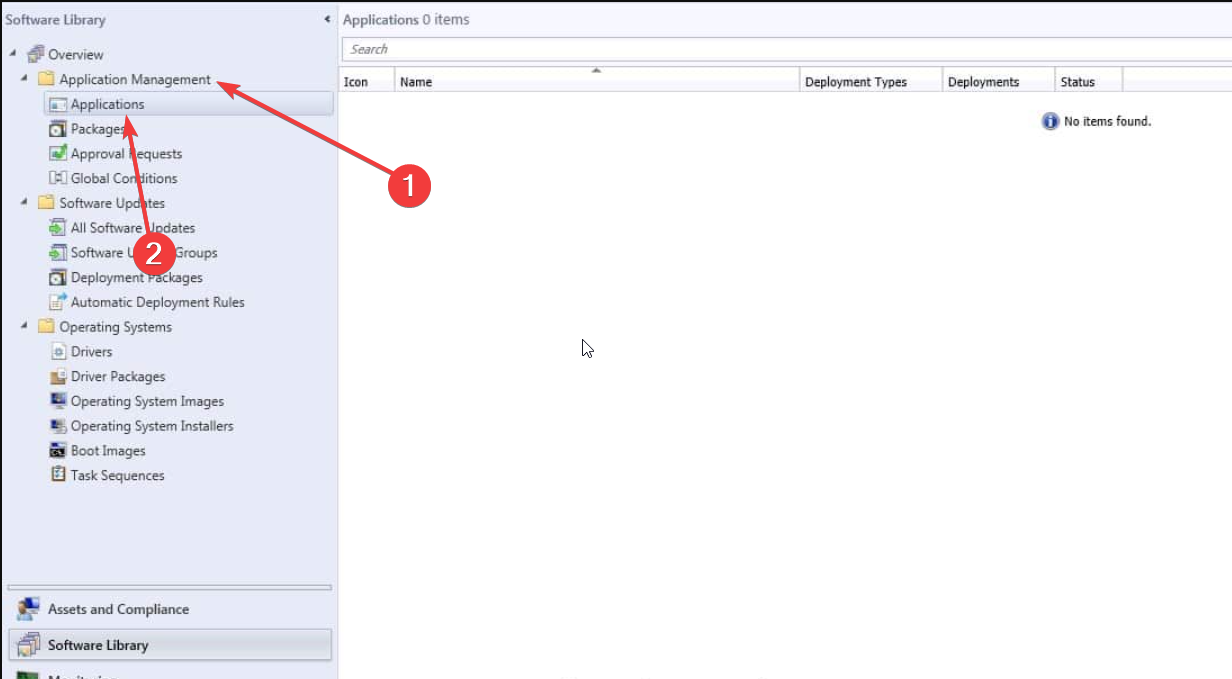Screen dimensions: 1232x679
Task: Click the Drivers node icon
Action: click(x=58, y=352)
